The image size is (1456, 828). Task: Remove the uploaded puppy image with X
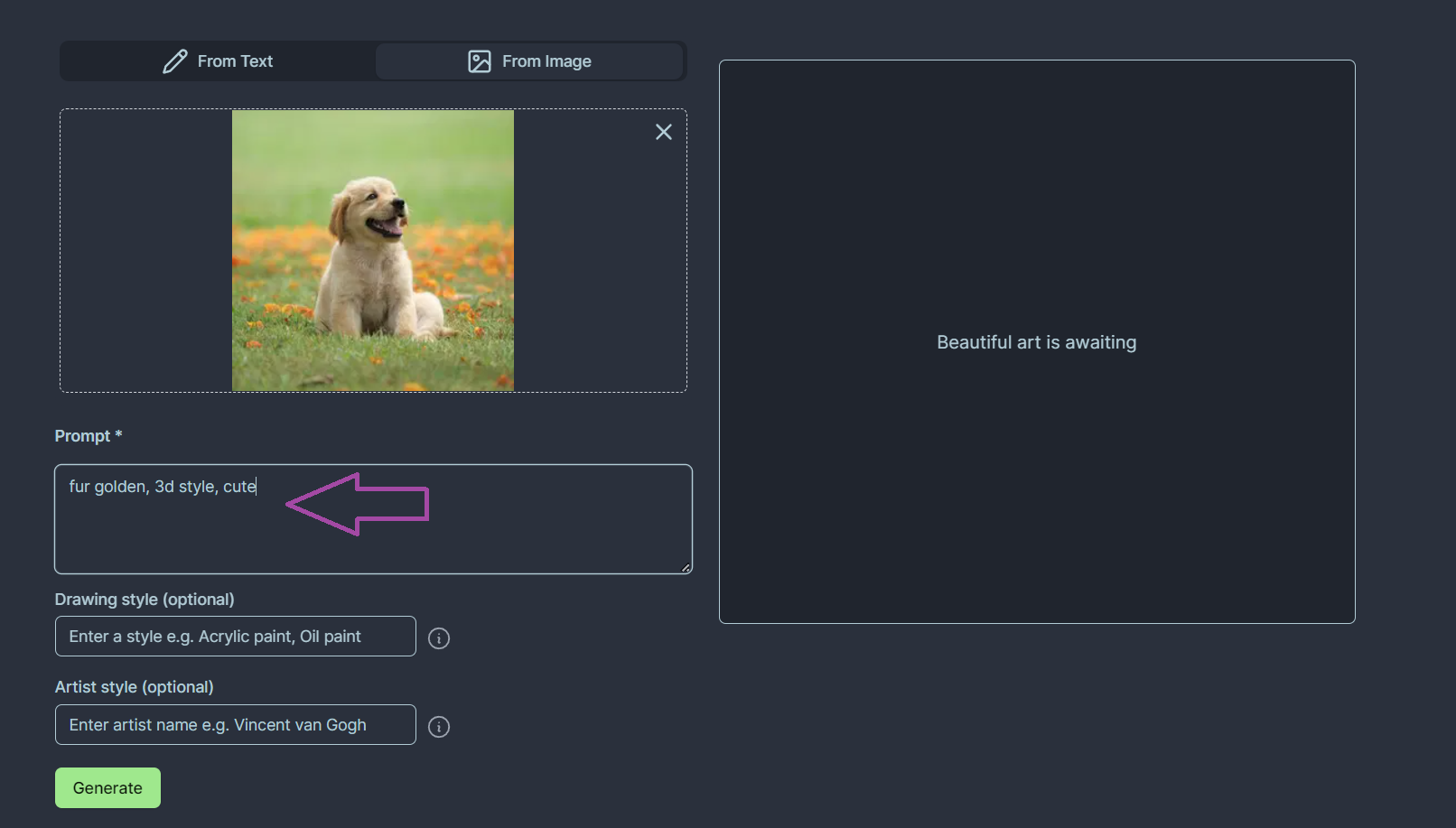coord(664,132)
